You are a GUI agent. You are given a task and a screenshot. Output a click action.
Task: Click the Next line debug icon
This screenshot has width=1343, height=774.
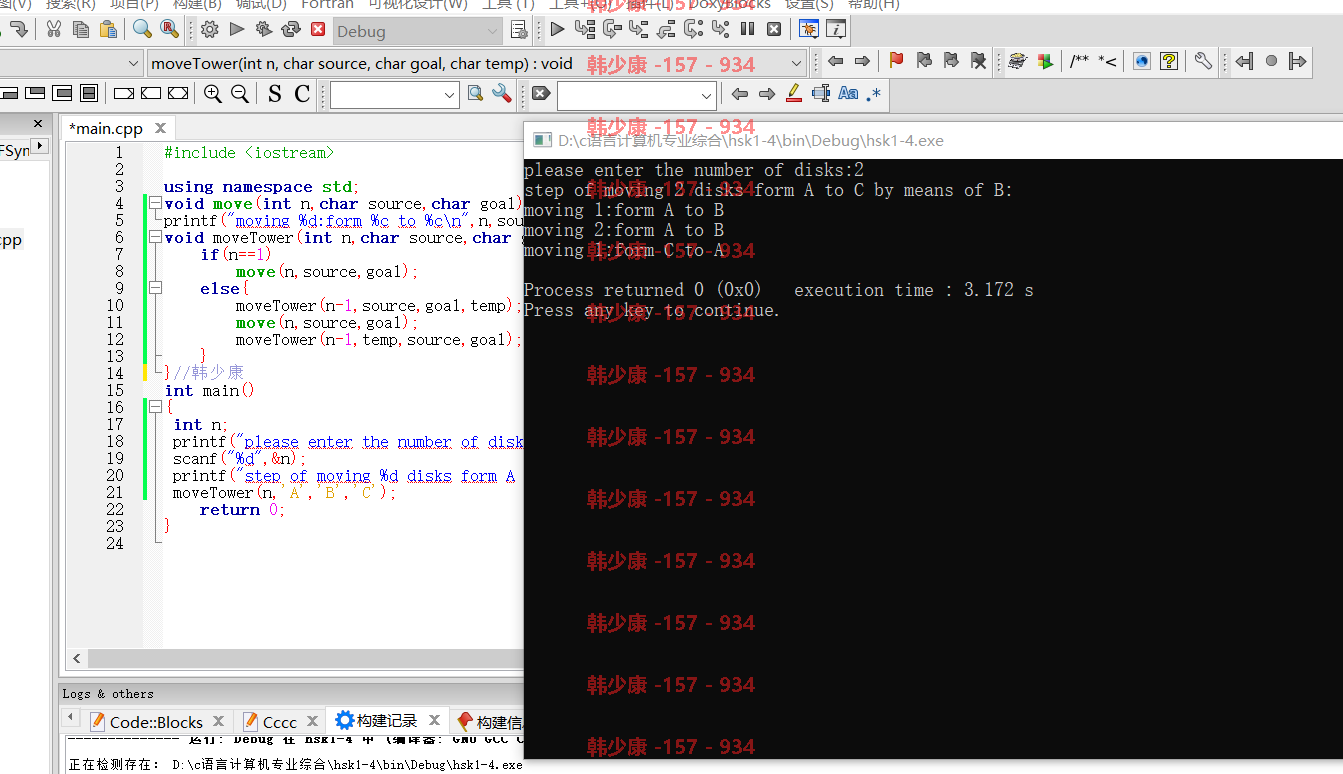pyautogui.click(x=612, y=29)
